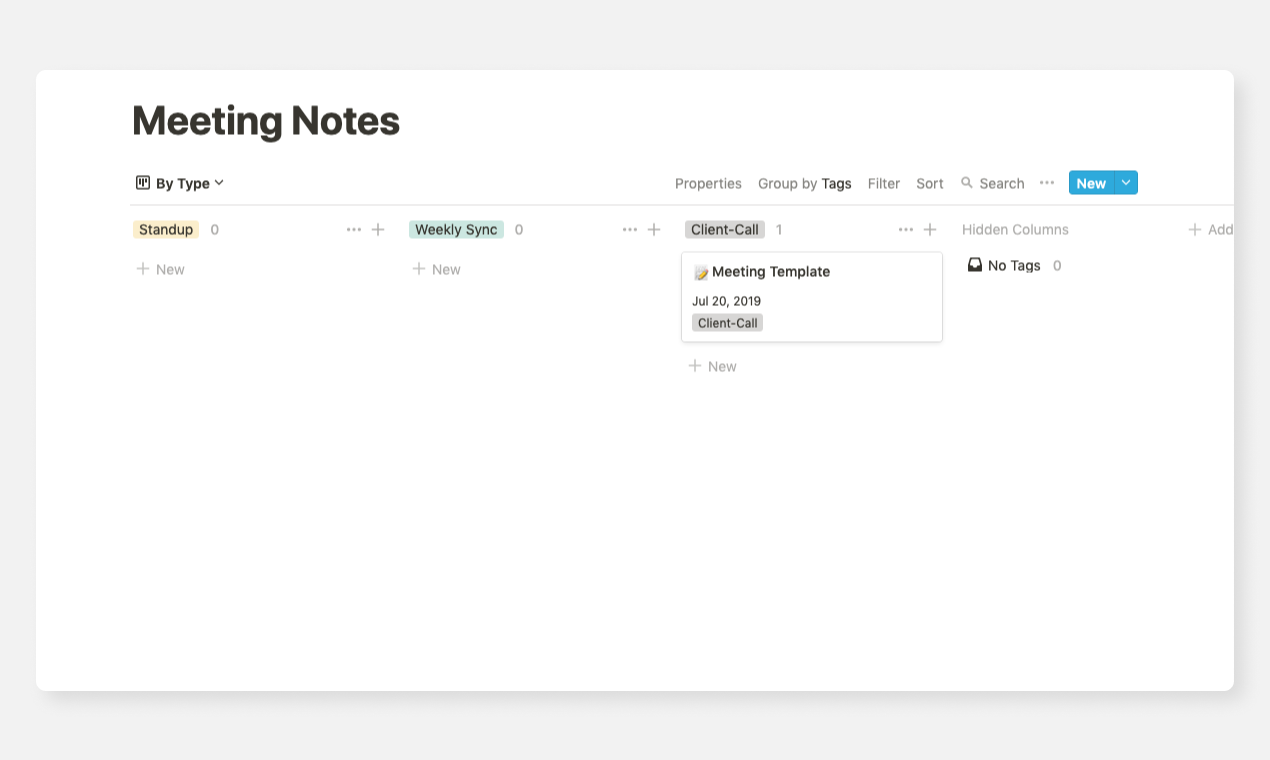Add a card to Client-Call using the plus icon
1270x760 pixels.
930,229
